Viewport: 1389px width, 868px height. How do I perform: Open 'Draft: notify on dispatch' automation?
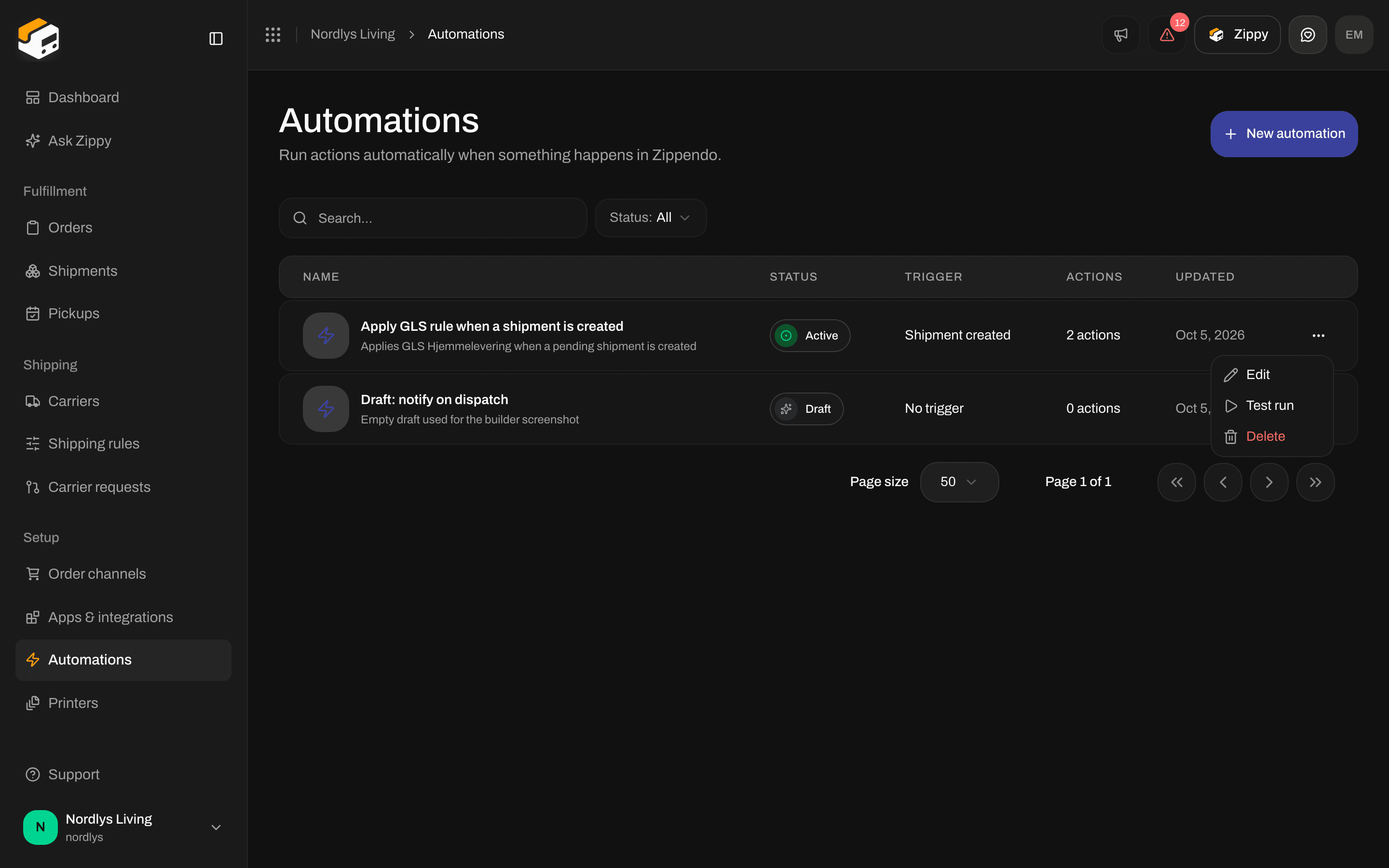tap(435, 400)
